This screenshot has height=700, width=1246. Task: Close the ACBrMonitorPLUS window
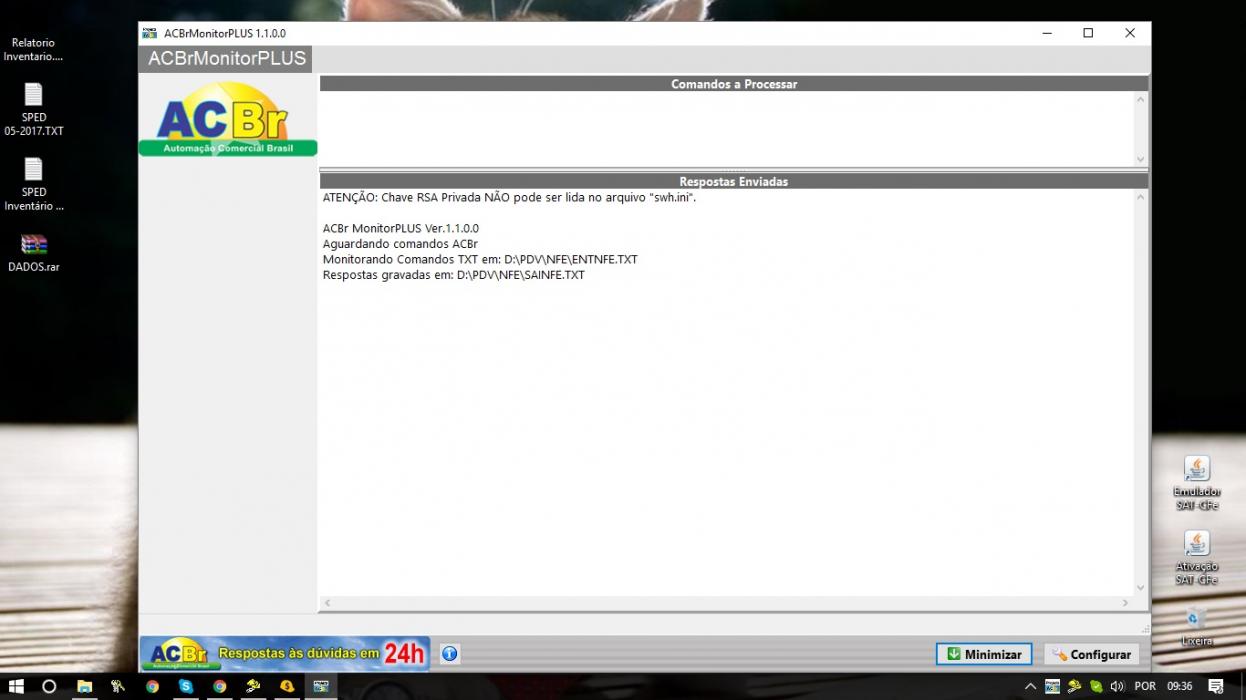click(x=1130, y=33)
